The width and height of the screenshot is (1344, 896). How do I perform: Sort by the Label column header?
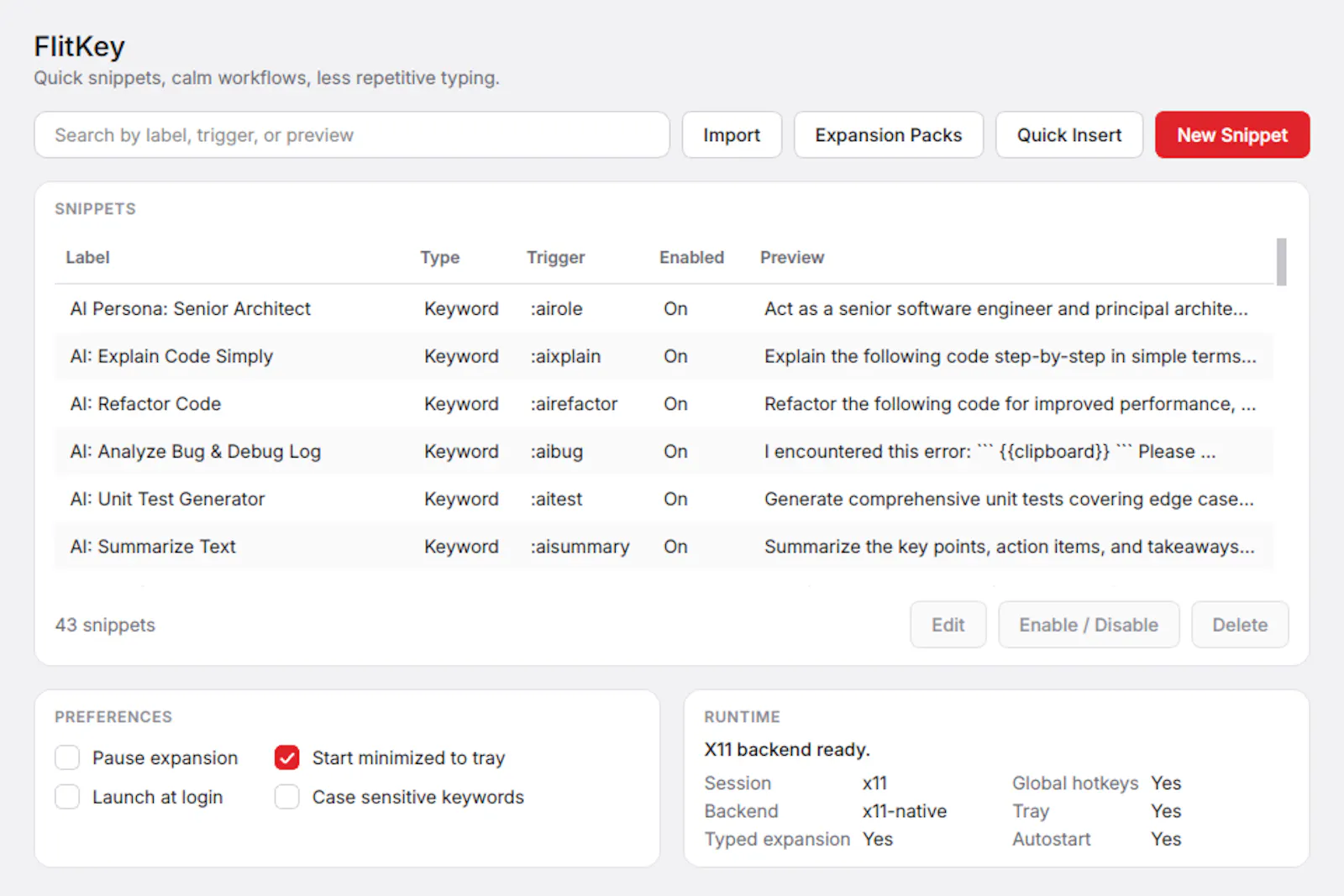pyautogui.click(x=87, y=258)
